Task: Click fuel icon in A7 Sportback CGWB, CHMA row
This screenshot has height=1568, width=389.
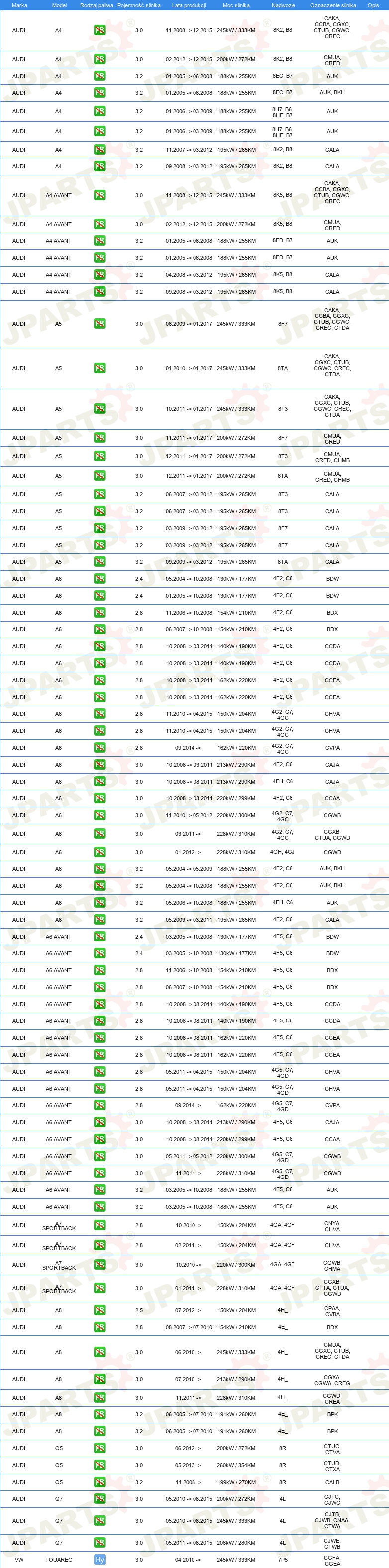Action: coord(99,1265)
